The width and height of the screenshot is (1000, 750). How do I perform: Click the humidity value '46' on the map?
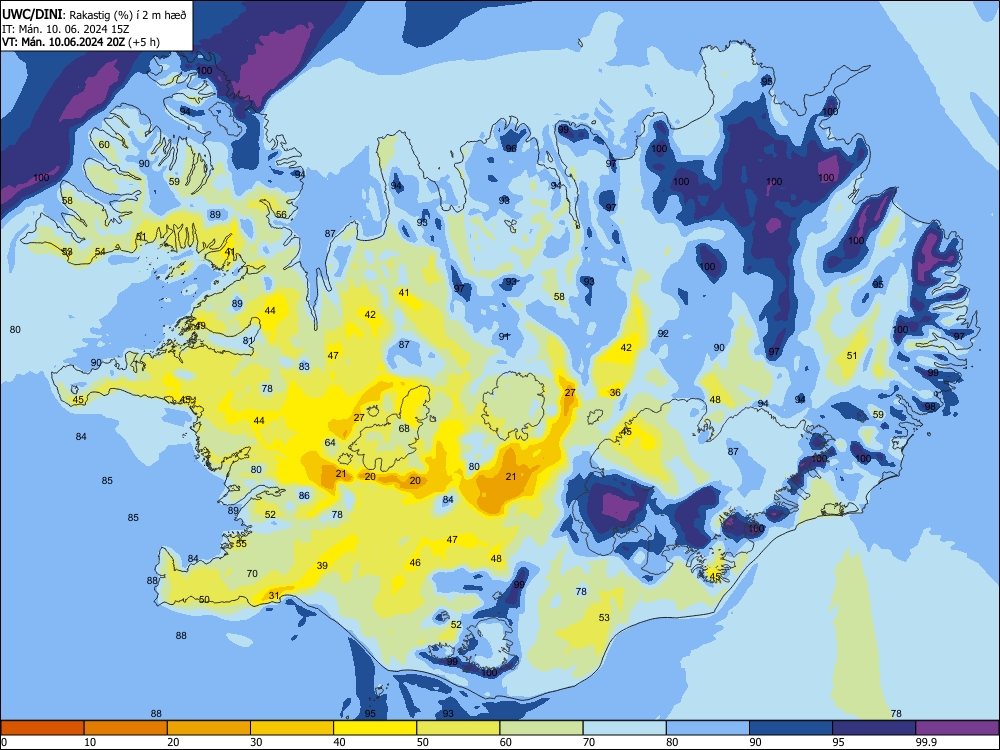pos(415,562)
